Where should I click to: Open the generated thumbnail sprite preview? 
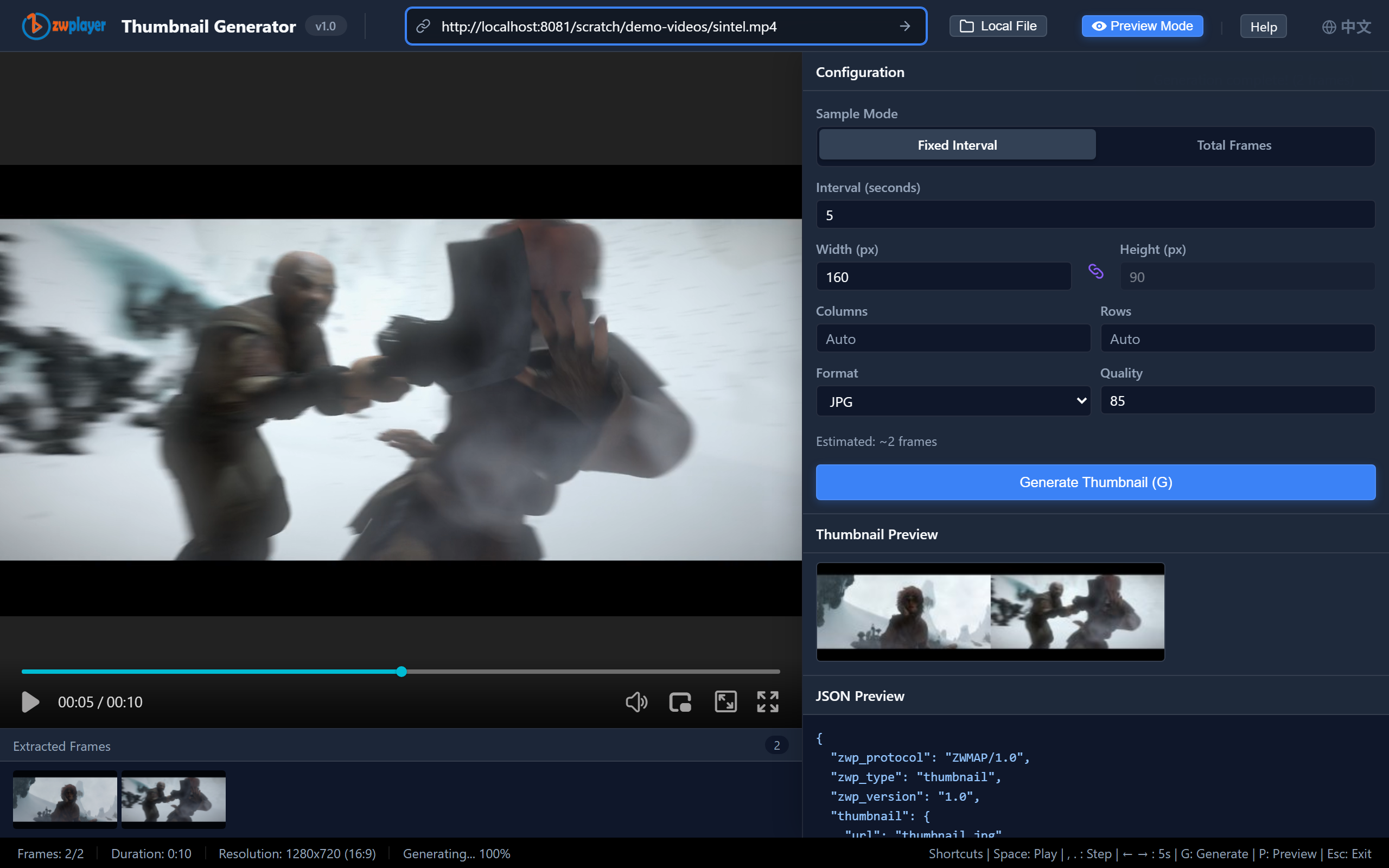pyautogui.click(x=990, y=611)
